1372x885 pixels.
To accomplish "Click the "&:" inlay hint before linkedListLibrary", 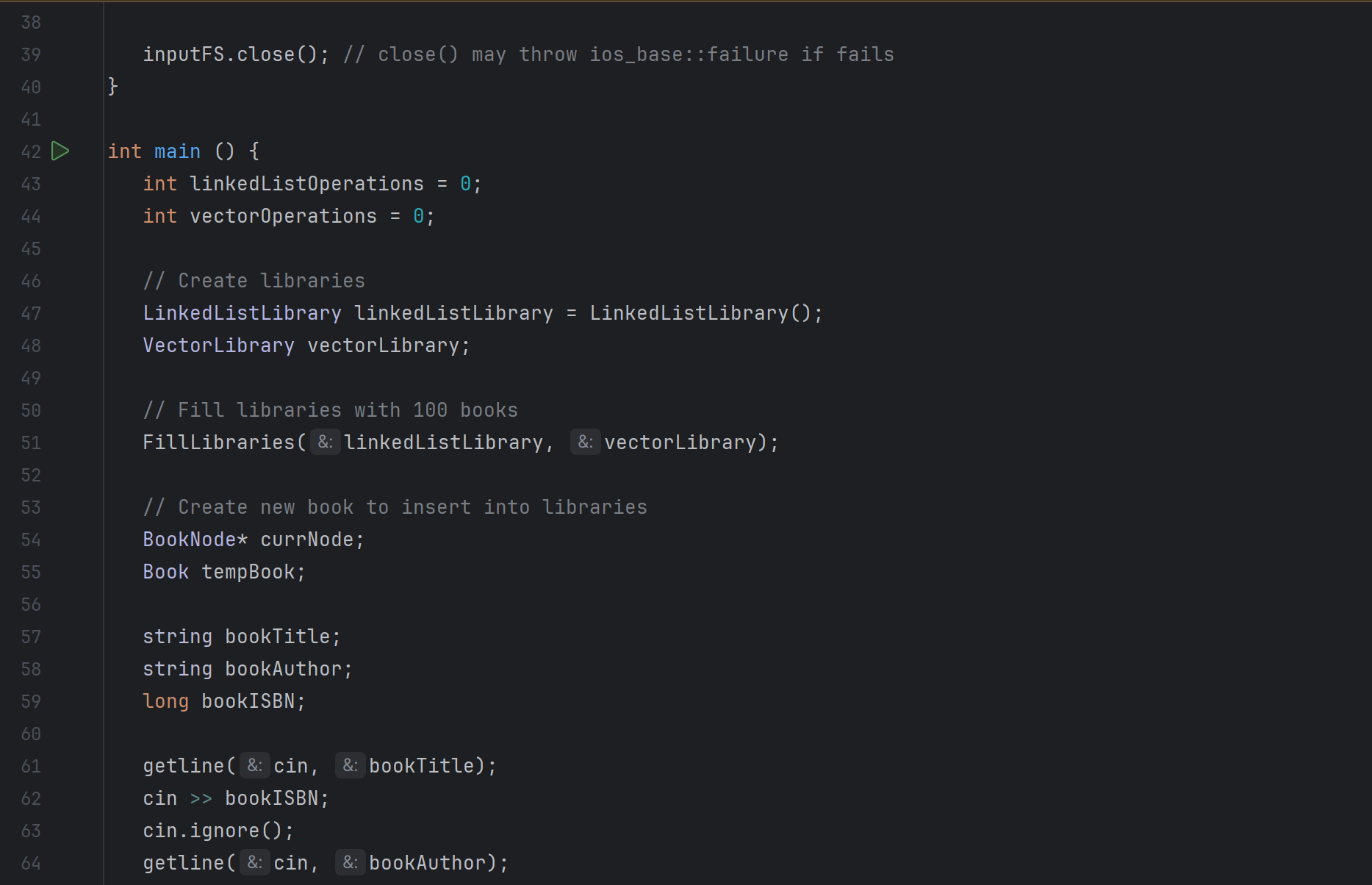I will tap(325, 441).
